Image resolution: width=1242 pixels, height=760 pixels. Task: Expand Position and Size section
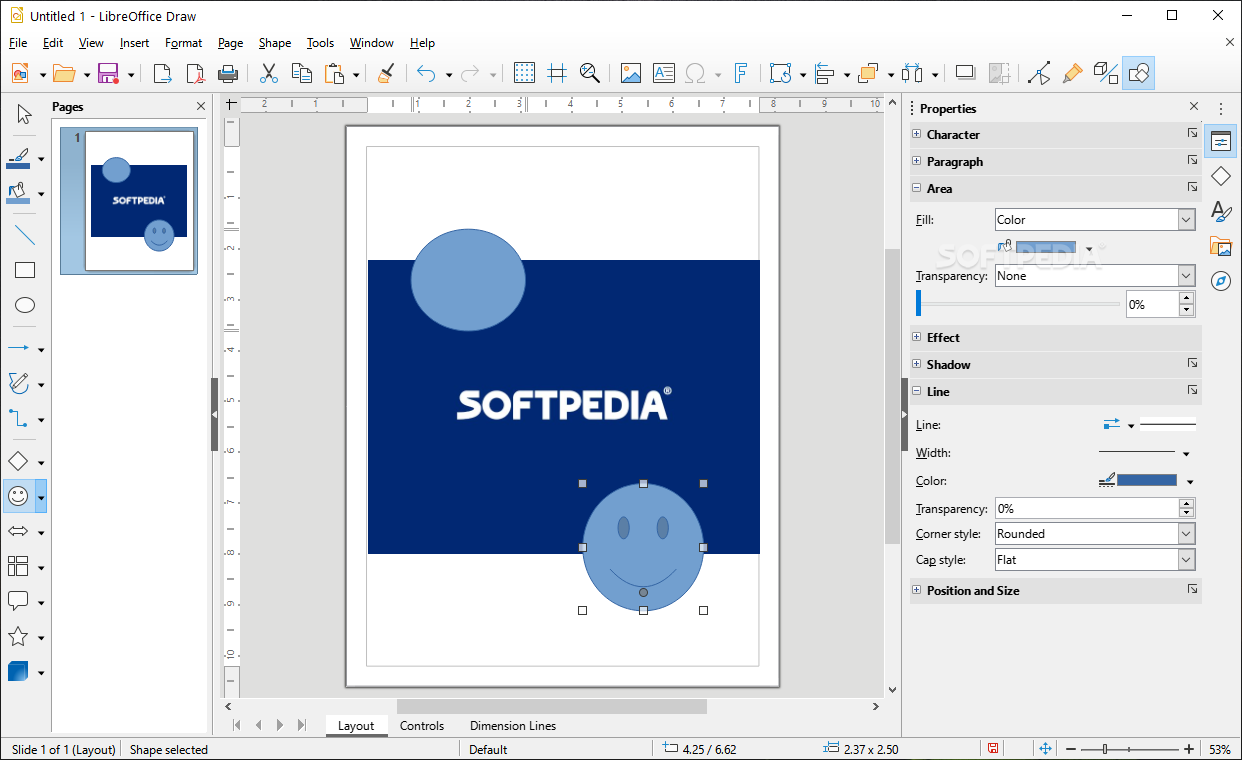(916, 590)
